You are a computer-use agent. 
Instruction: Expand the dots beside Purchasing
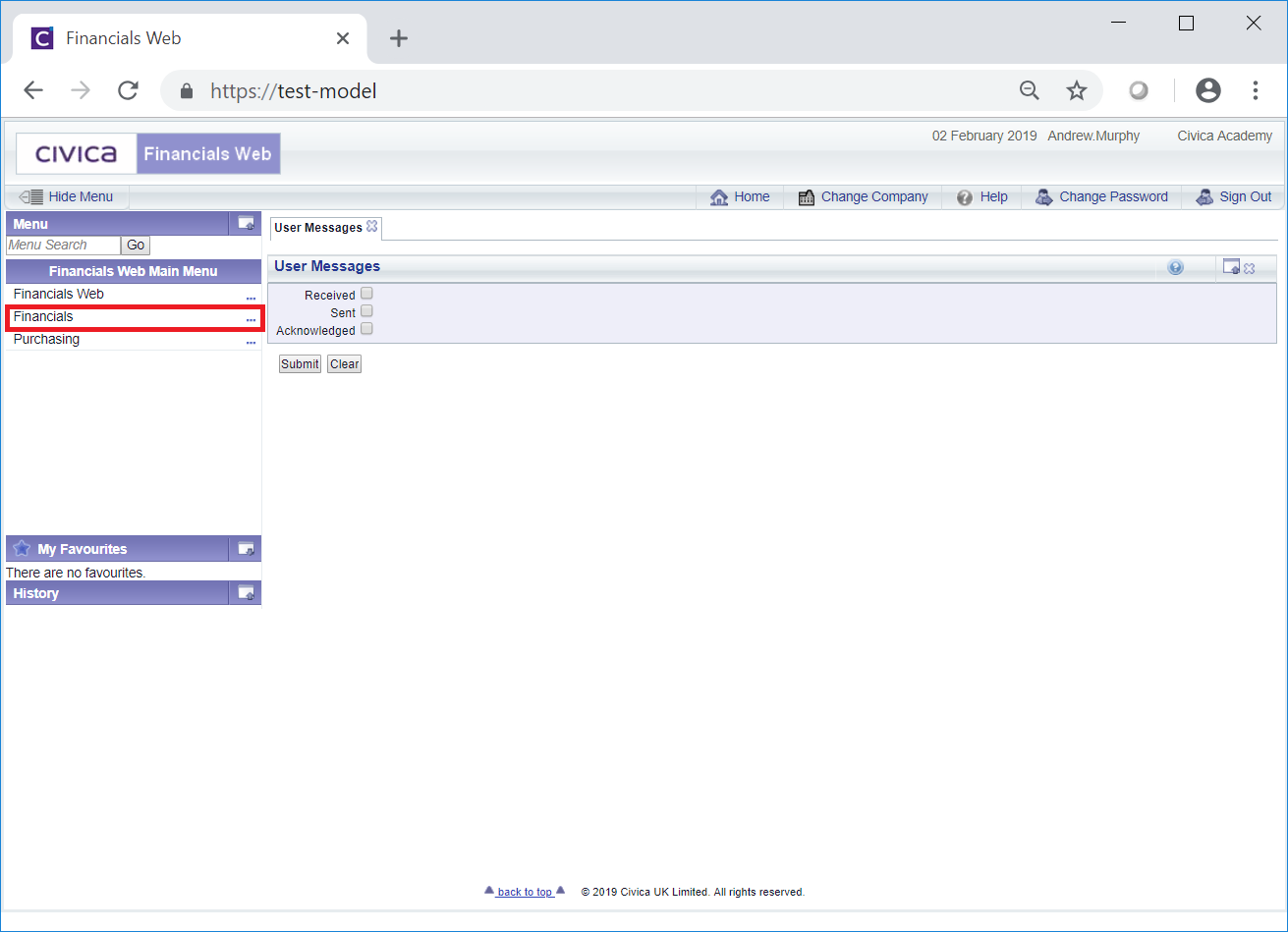coord(251,342)
